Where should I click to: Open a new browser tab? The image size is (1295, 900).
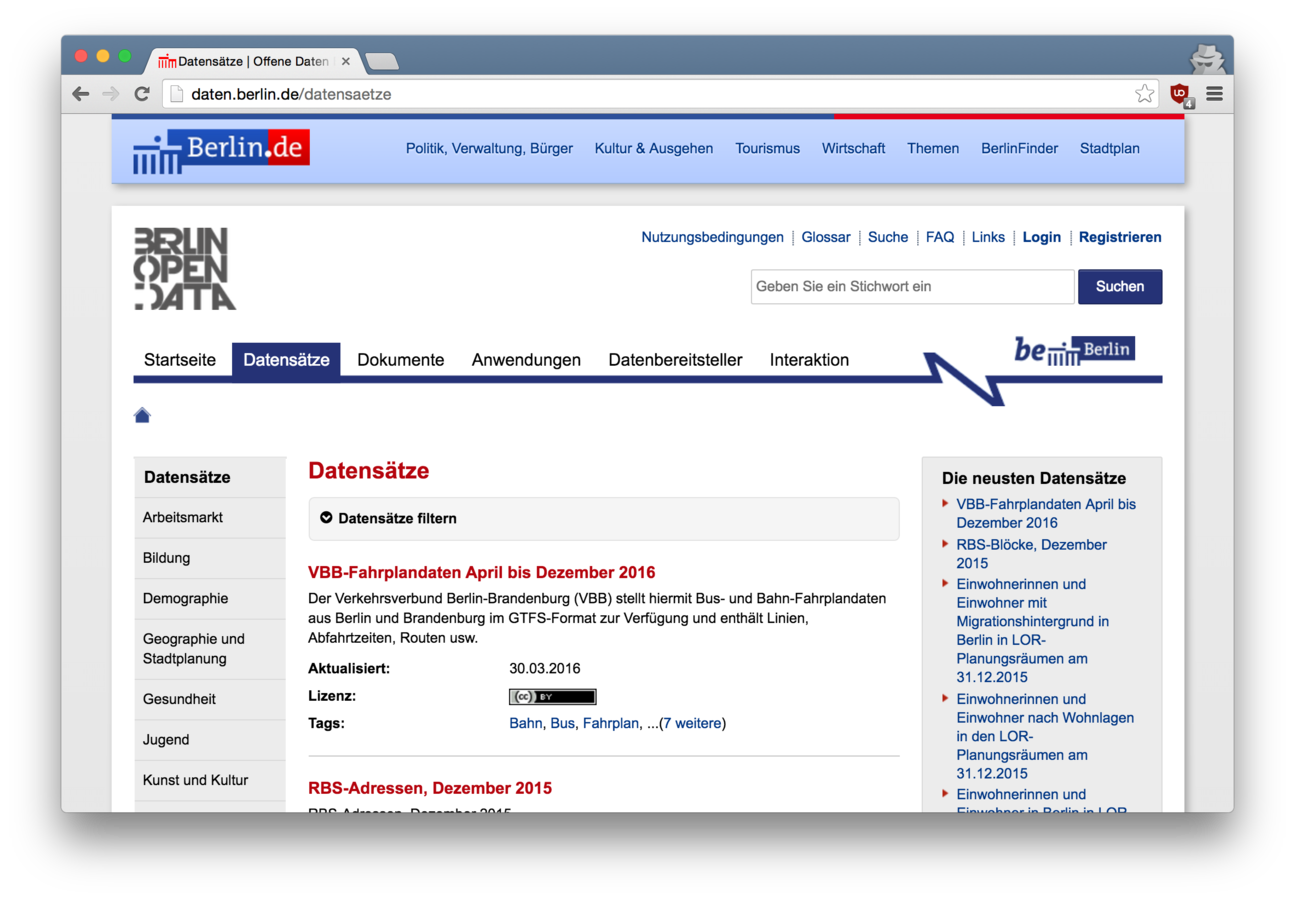click(382, 62)
